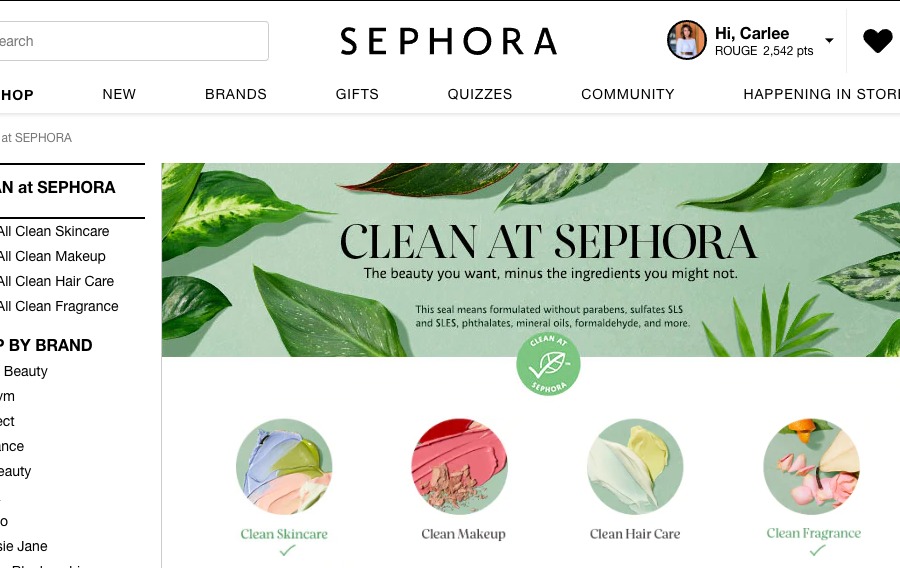This screenshot has height=568, width=900.
Task: Select the Clean Hair Care circle image
Action: 635,466
